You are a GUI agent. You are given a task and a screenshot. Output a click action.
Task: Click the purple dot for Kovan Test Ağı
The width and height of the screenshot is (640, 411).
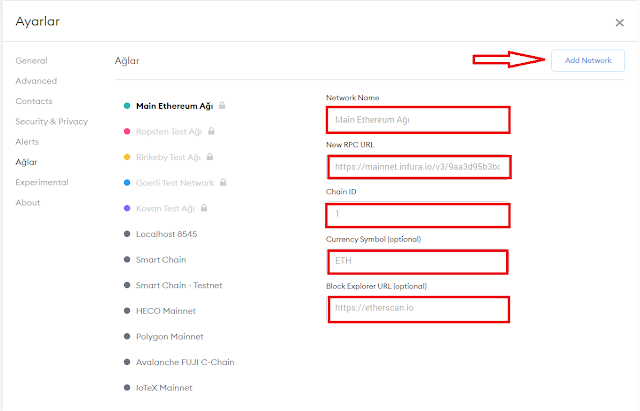pyautogui.click(x=127, y=209)
